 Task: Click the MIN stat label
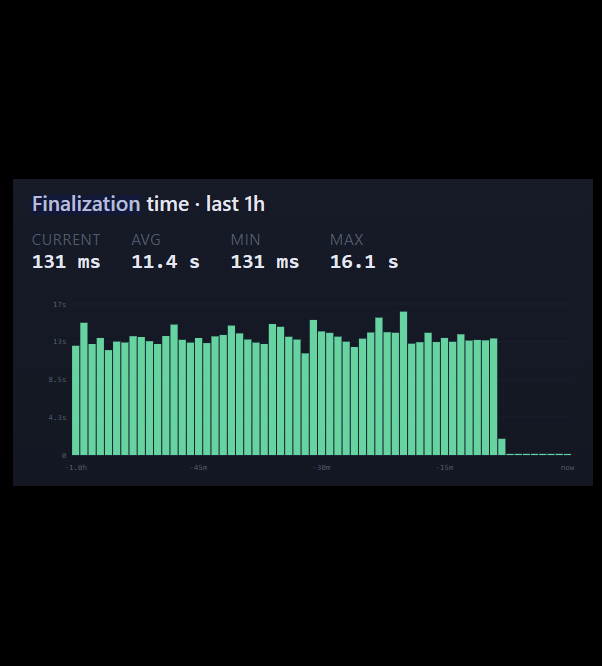point(245,240)
